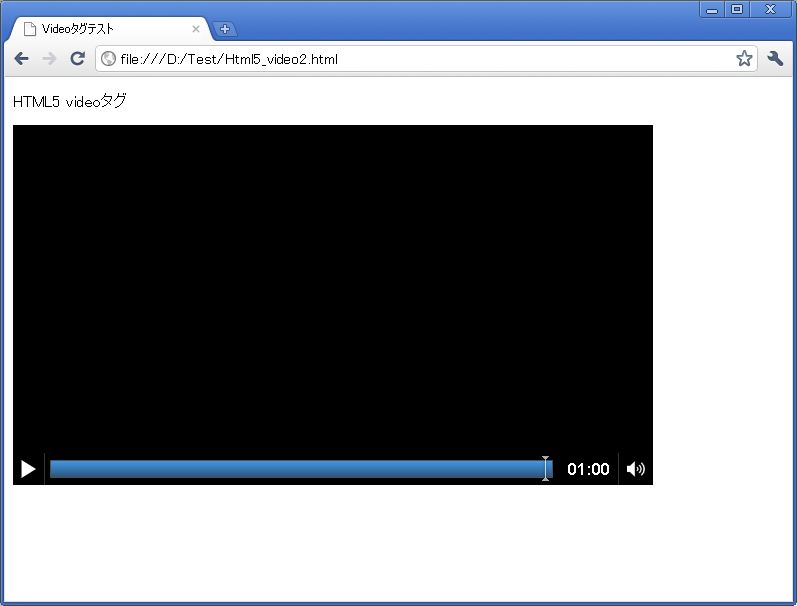The width and height of the screenshot is (797, 606).
Task: Click the globe icon in address bar
Action: point(108,59)
